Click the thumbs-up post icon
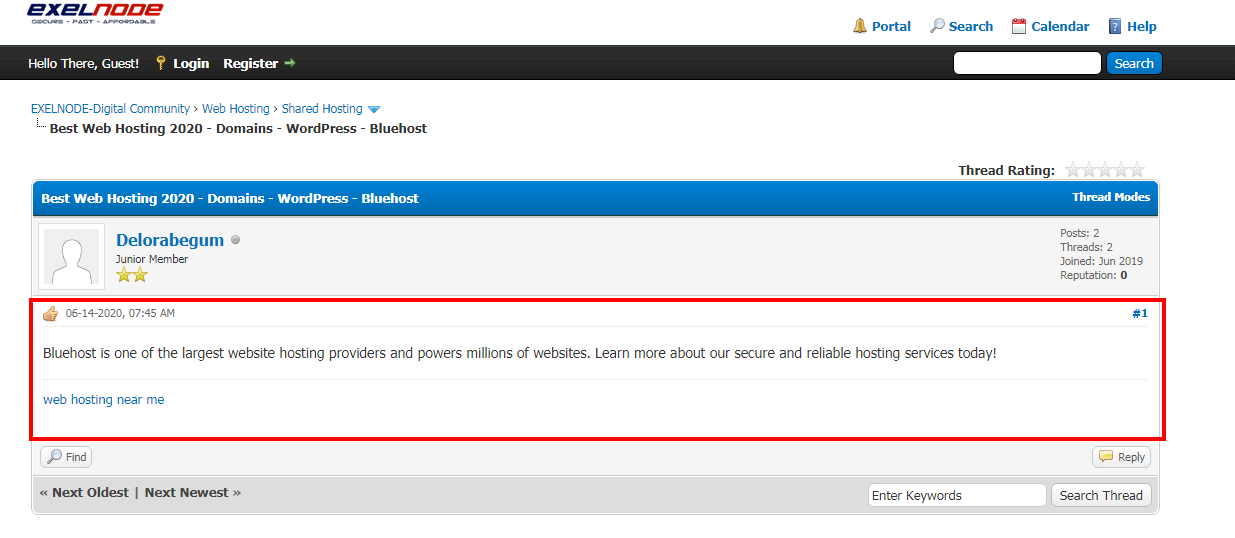The height and width of the screenshot is (538, 1235). [x=51, y=314]
